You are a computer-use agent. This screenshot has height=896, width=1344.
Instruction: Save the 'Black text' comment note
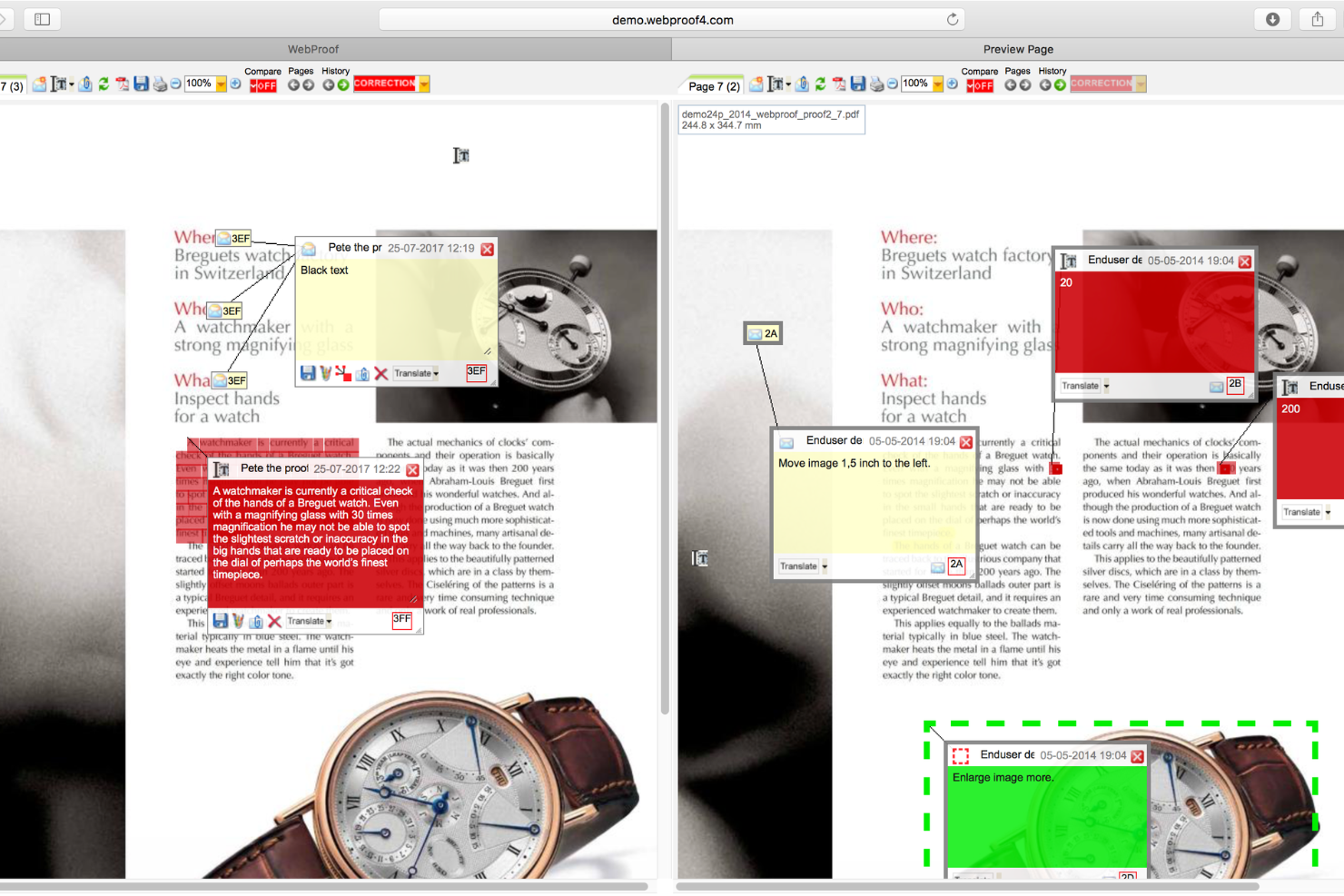307,372
